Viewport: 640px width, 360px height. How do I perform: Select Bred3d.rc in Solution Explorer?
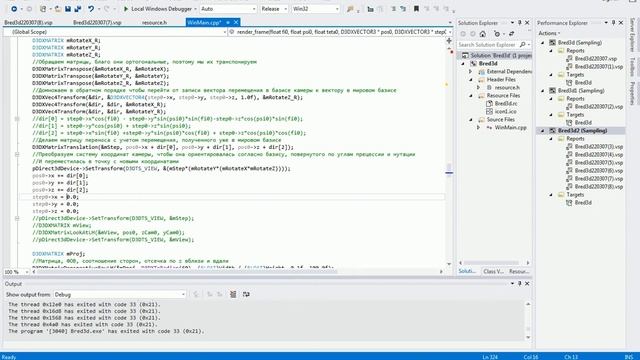[x=506, y=104]
